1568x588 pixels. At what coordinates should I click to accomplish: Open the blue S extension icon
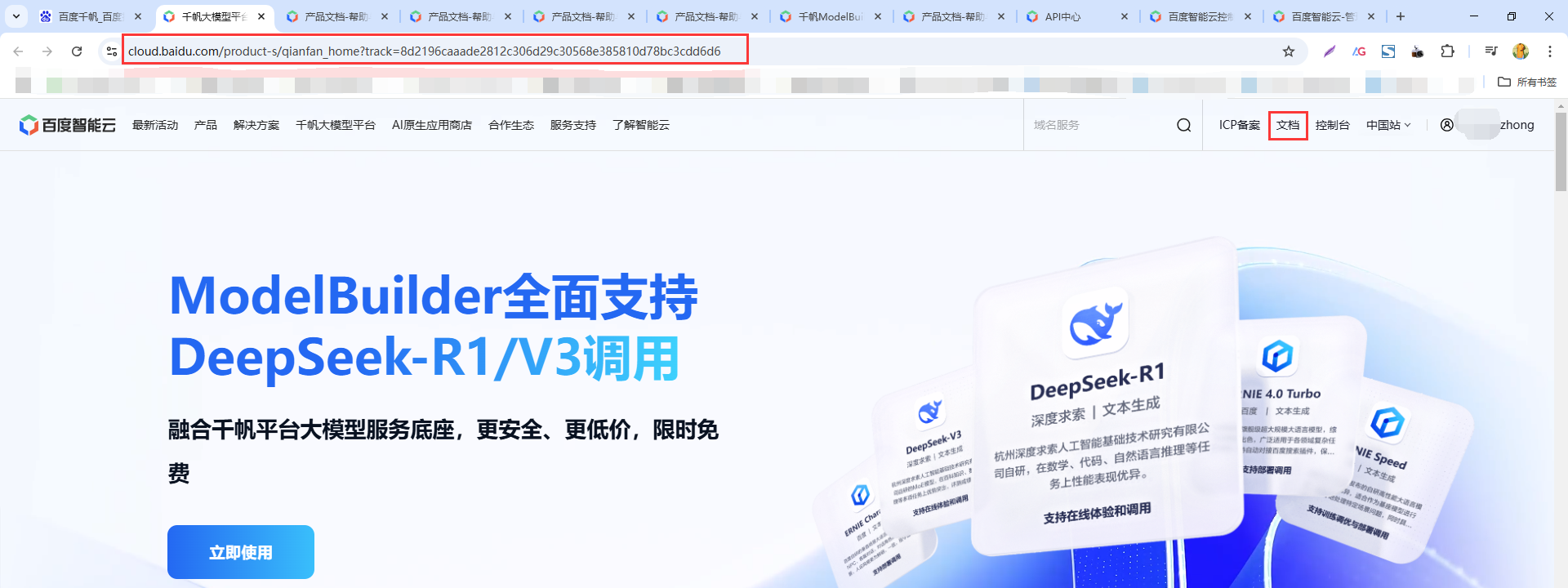pos(1388,51)
